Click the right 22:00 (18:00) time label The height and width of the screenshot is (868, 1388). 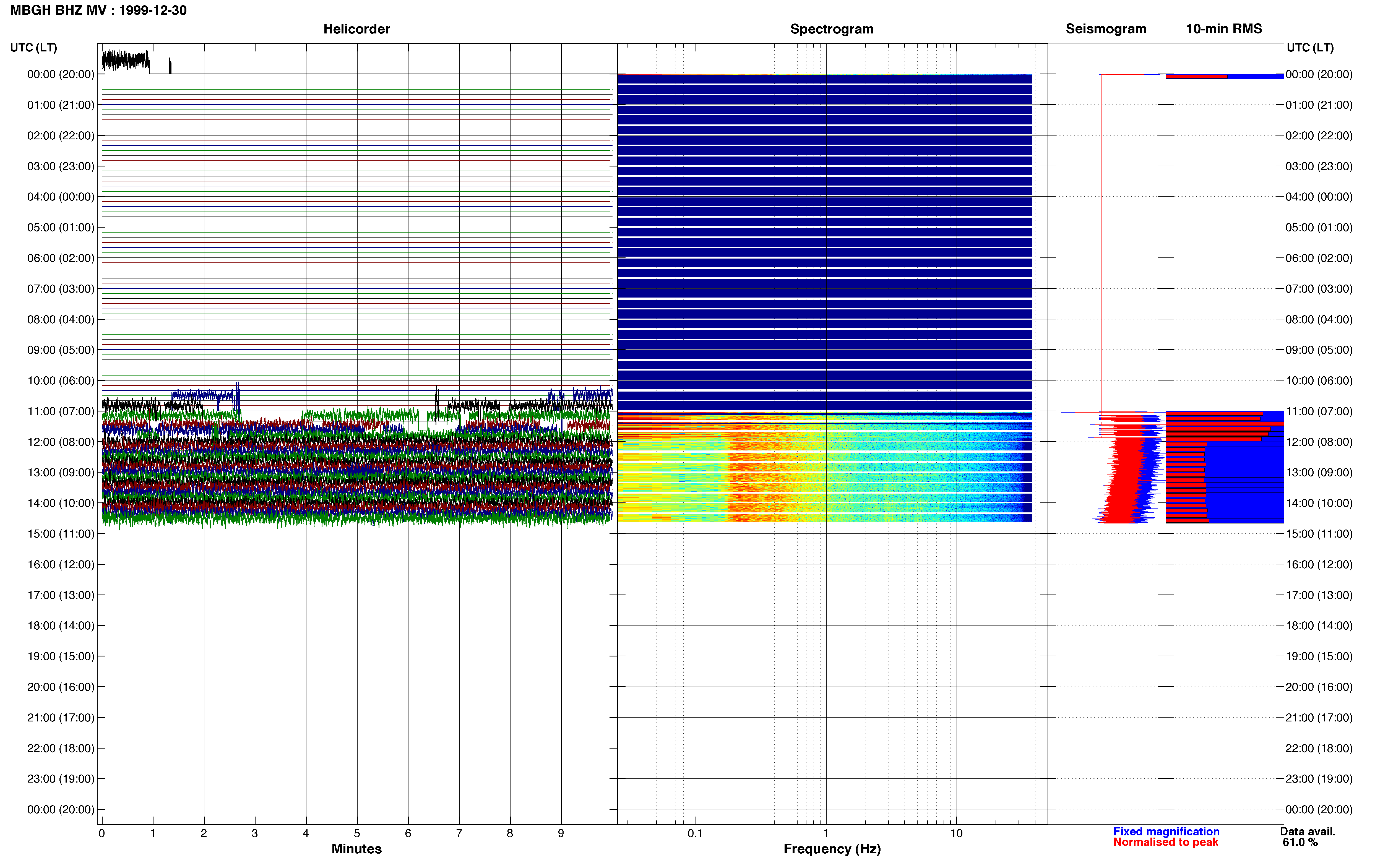point(1319,748)
